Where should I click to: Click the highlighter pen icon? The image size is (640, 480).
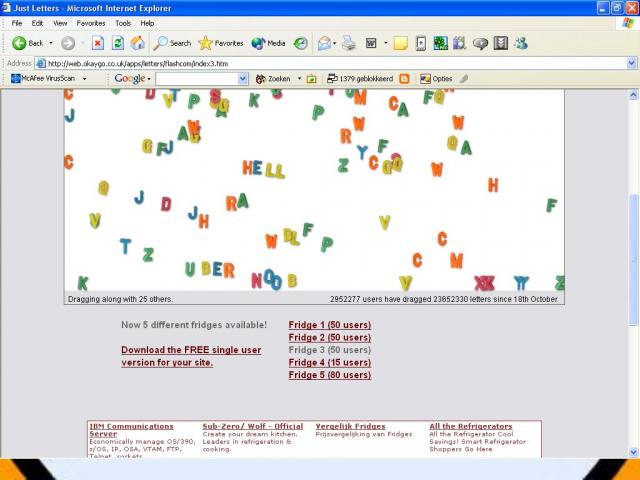tap(463, 79)
